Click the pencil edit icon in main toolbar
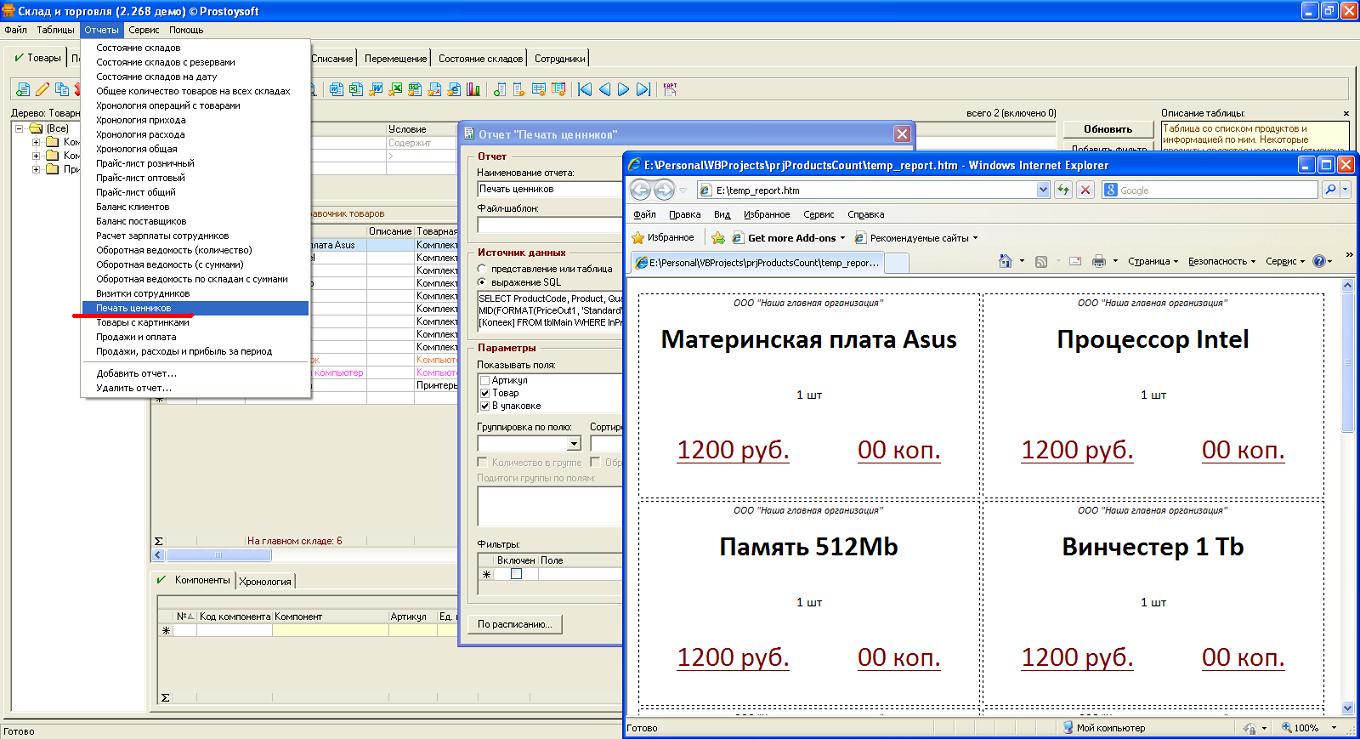The image size is (1360, 739). click(42, 89)
